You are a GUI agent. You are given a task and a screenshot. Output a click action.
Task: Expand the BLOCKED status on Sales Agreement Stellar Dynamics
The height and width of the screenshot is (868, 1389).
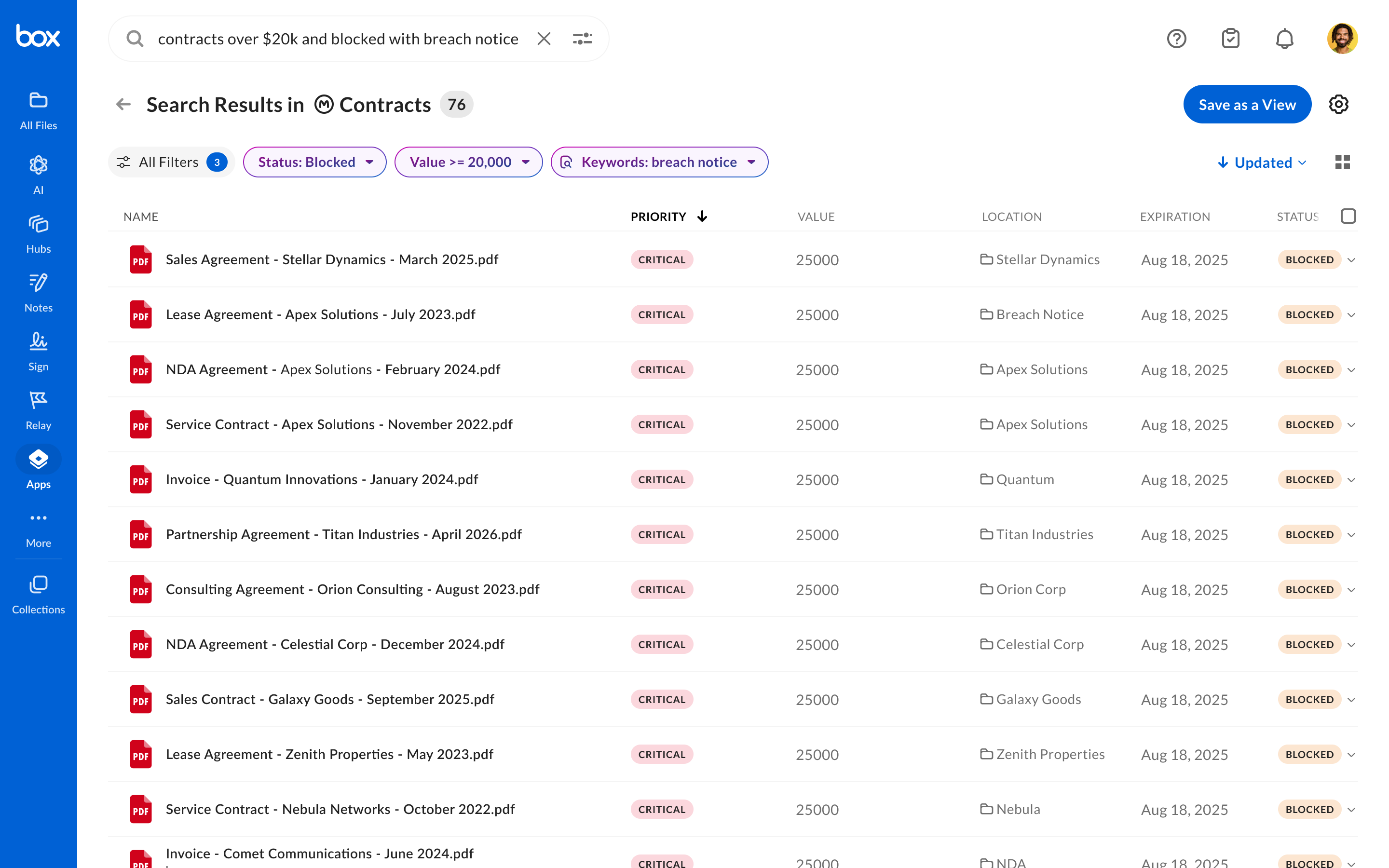(x=1352, y=259)
